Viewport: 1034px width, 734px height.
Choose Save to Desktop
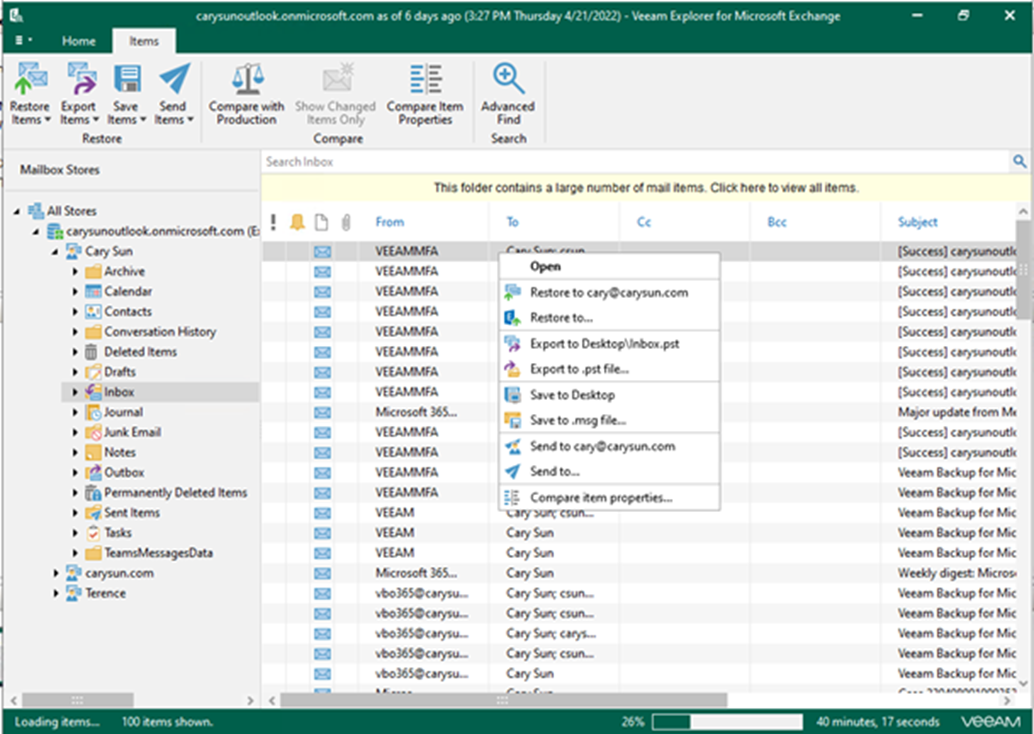click(609, 395)
